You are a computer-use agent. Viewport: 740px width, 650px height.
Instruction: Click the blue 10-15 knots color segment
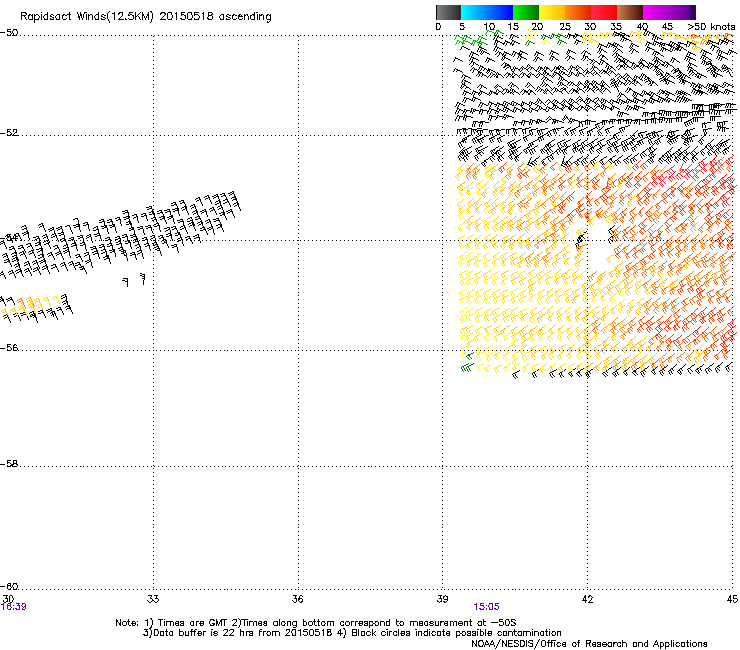[x=500, y=12]
